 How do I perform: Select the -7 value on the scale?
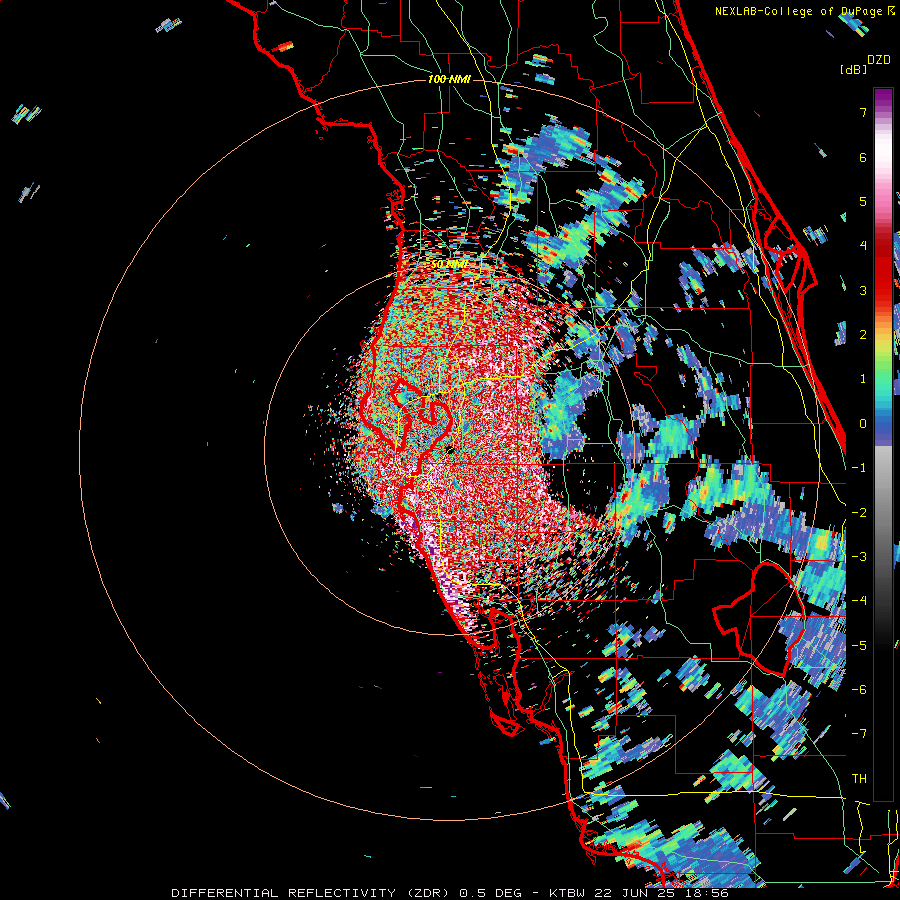pyautogui.click(x=859, y=734)
